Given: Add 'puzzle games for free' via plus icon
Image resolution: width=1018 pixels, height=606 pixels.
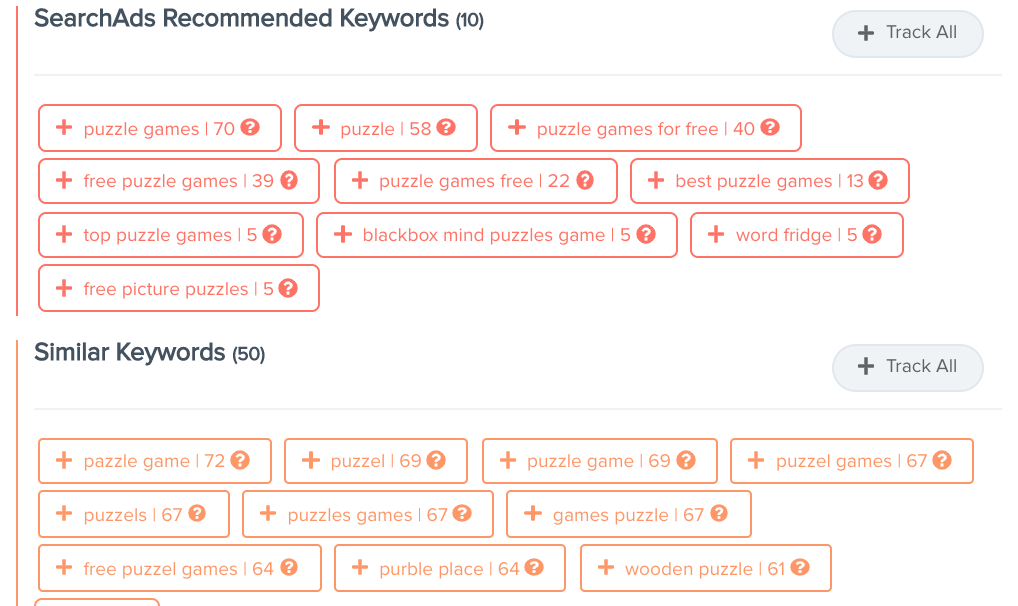Looking at the screenshot, I should pyautogui.click(x=517, y=128).
